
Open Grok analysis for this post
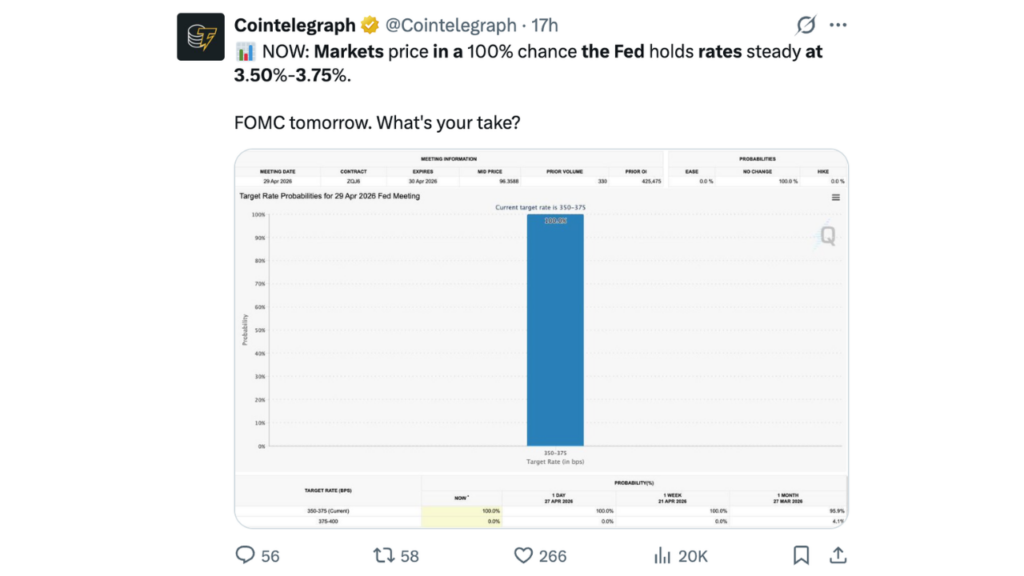click(x=805, y=25)
